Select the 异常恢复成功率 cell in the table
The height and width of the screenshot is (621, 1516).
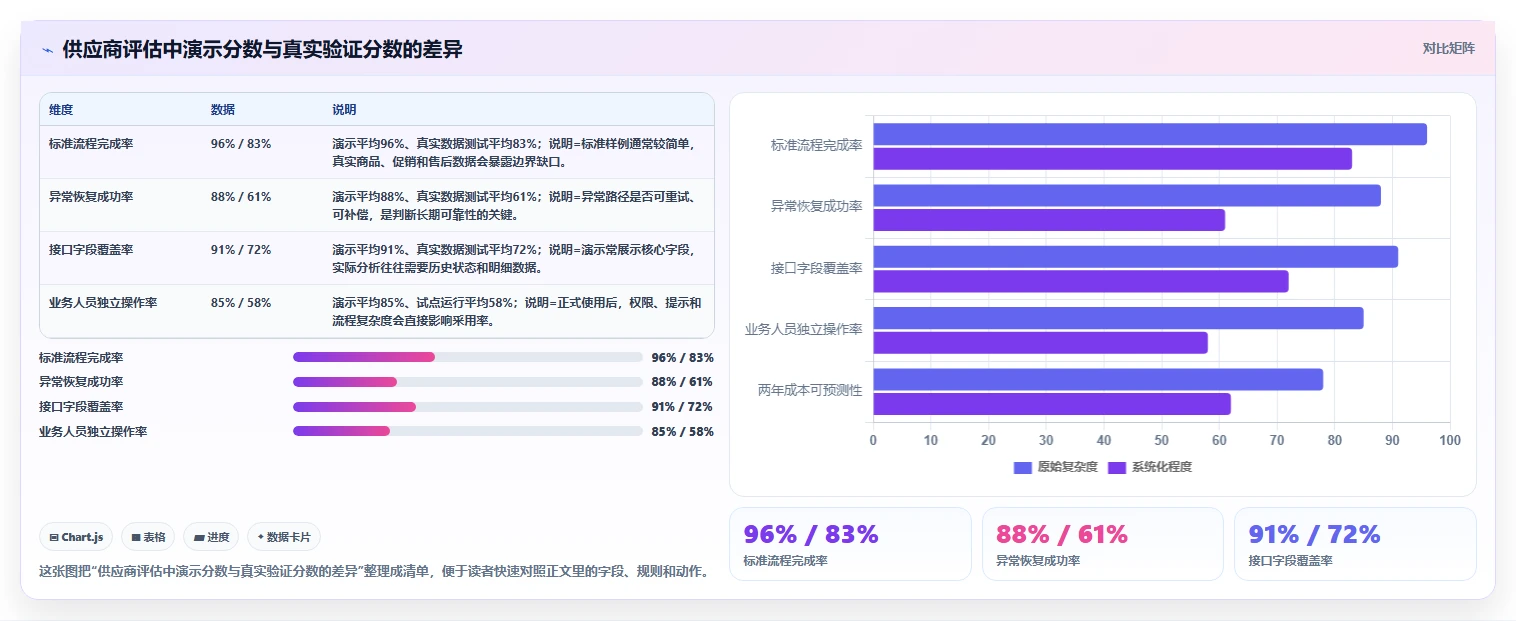(91, 197)
